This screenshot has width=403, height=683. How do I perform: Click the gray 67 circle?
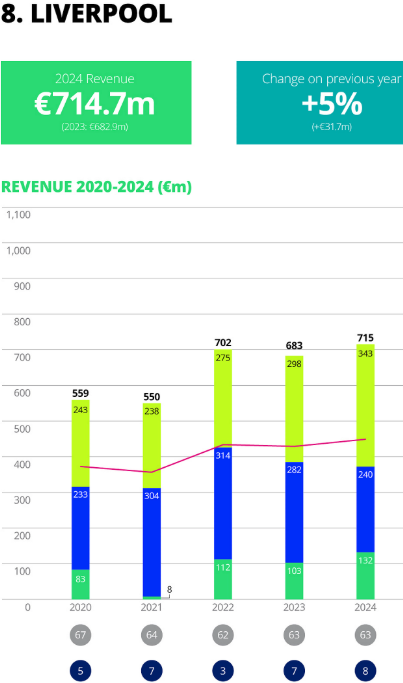coord(81,635)
